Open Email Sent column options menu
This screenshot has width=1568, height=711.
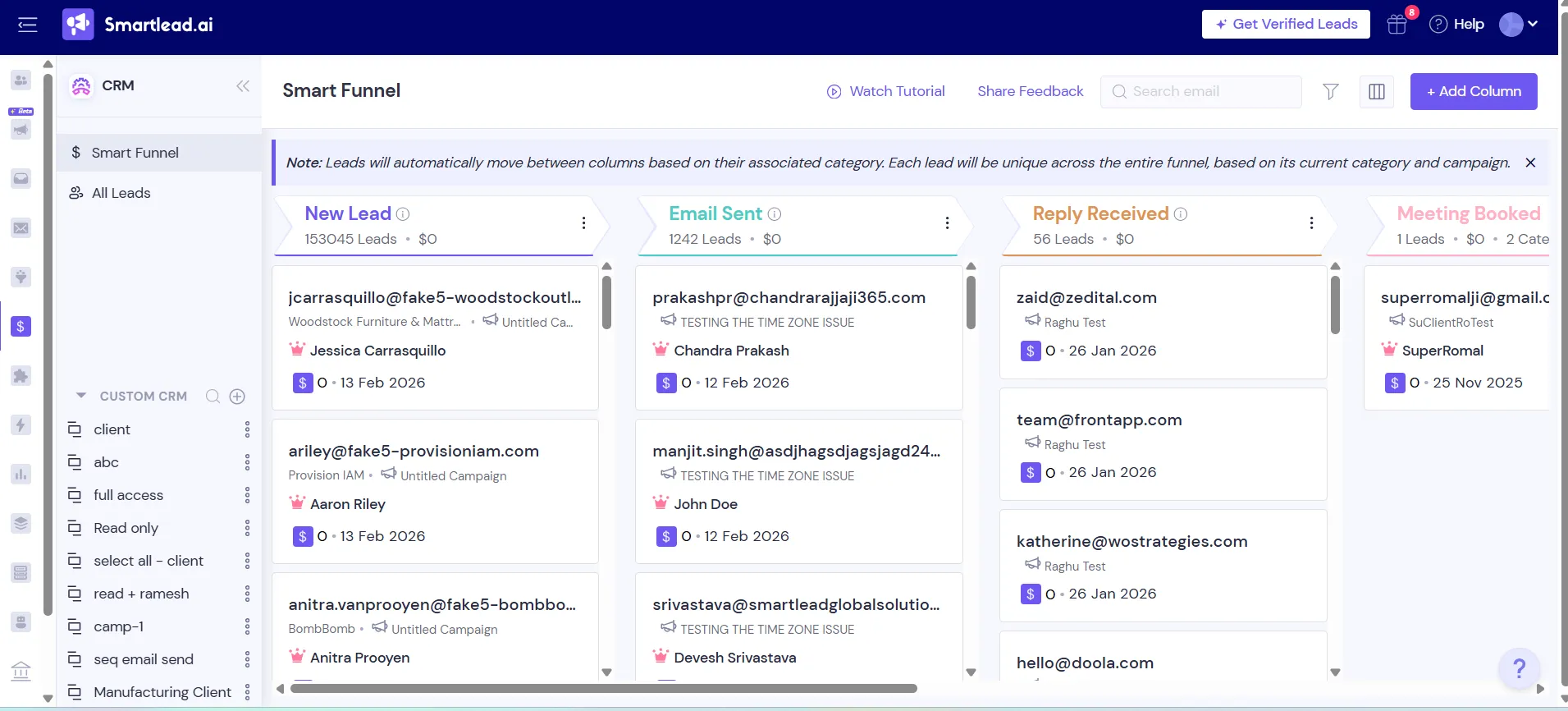click(947, 223)
